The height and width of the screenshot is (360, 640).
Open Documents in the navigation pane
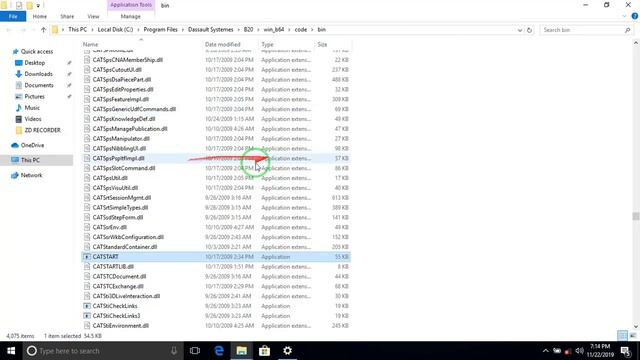(x=38, y=85)
